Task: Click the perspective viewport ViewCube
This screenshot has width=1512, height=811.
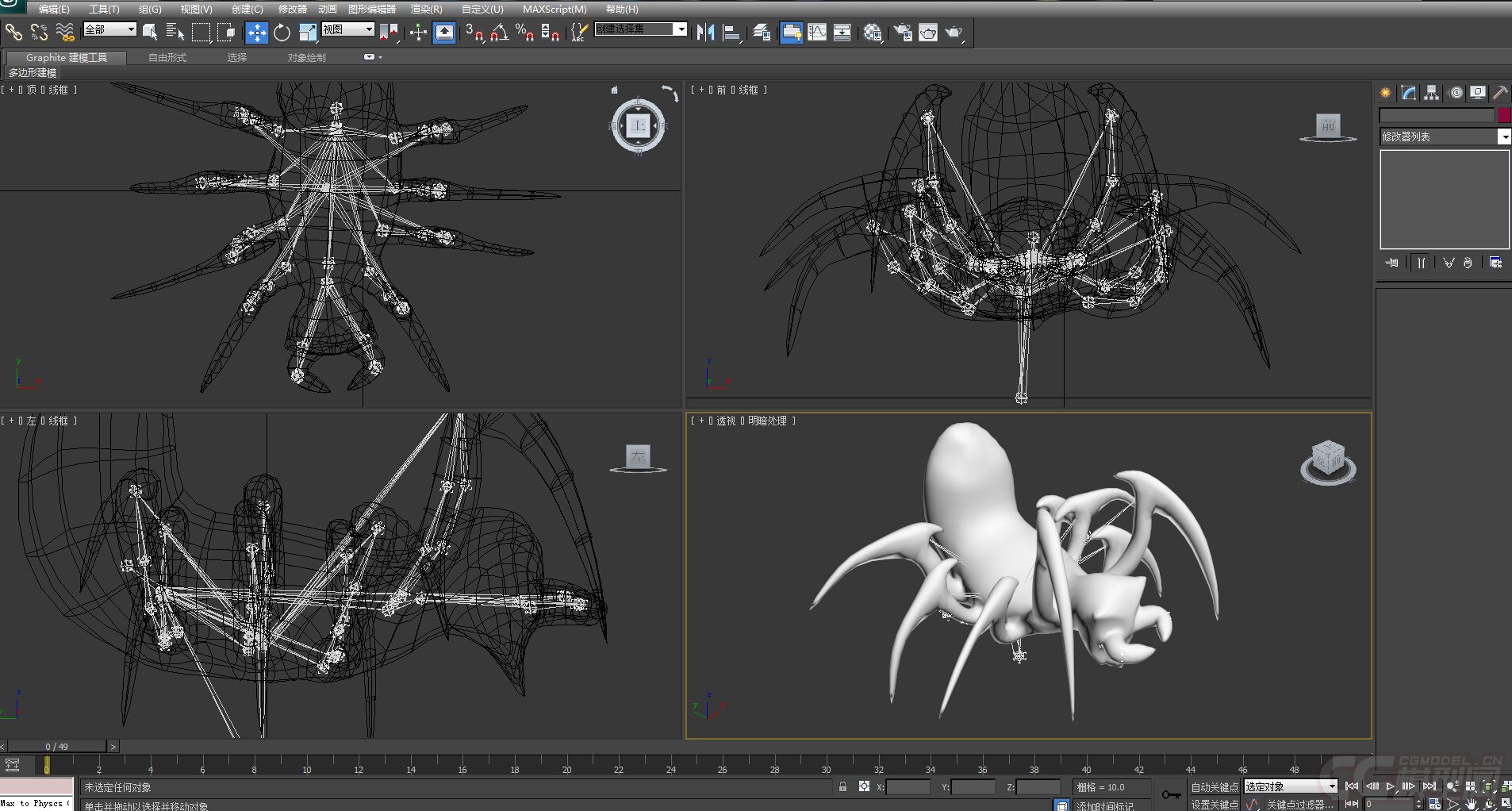Action: [1328, 462]
